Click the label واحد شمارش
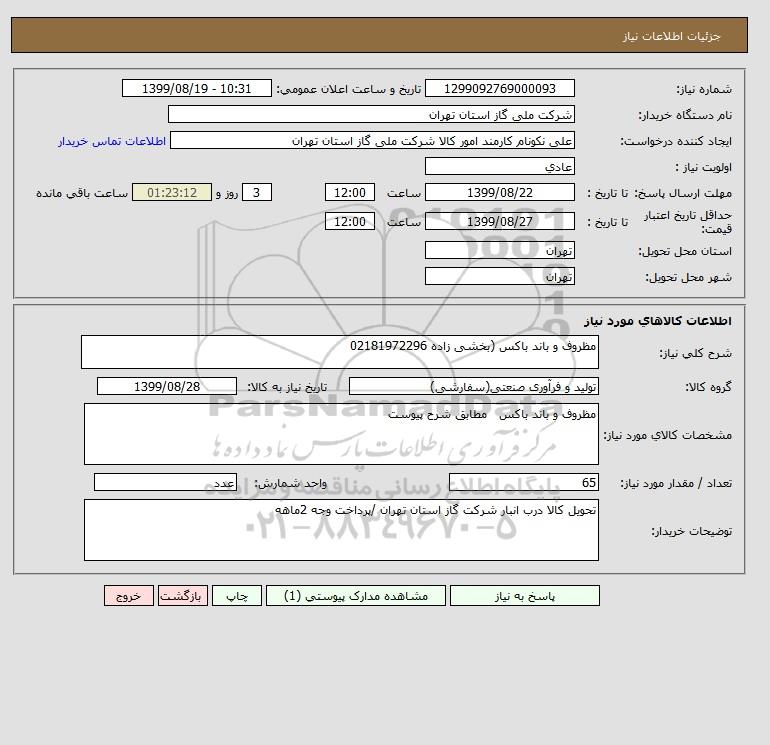This screenshot has width=770, height=745. click(290, 484)
